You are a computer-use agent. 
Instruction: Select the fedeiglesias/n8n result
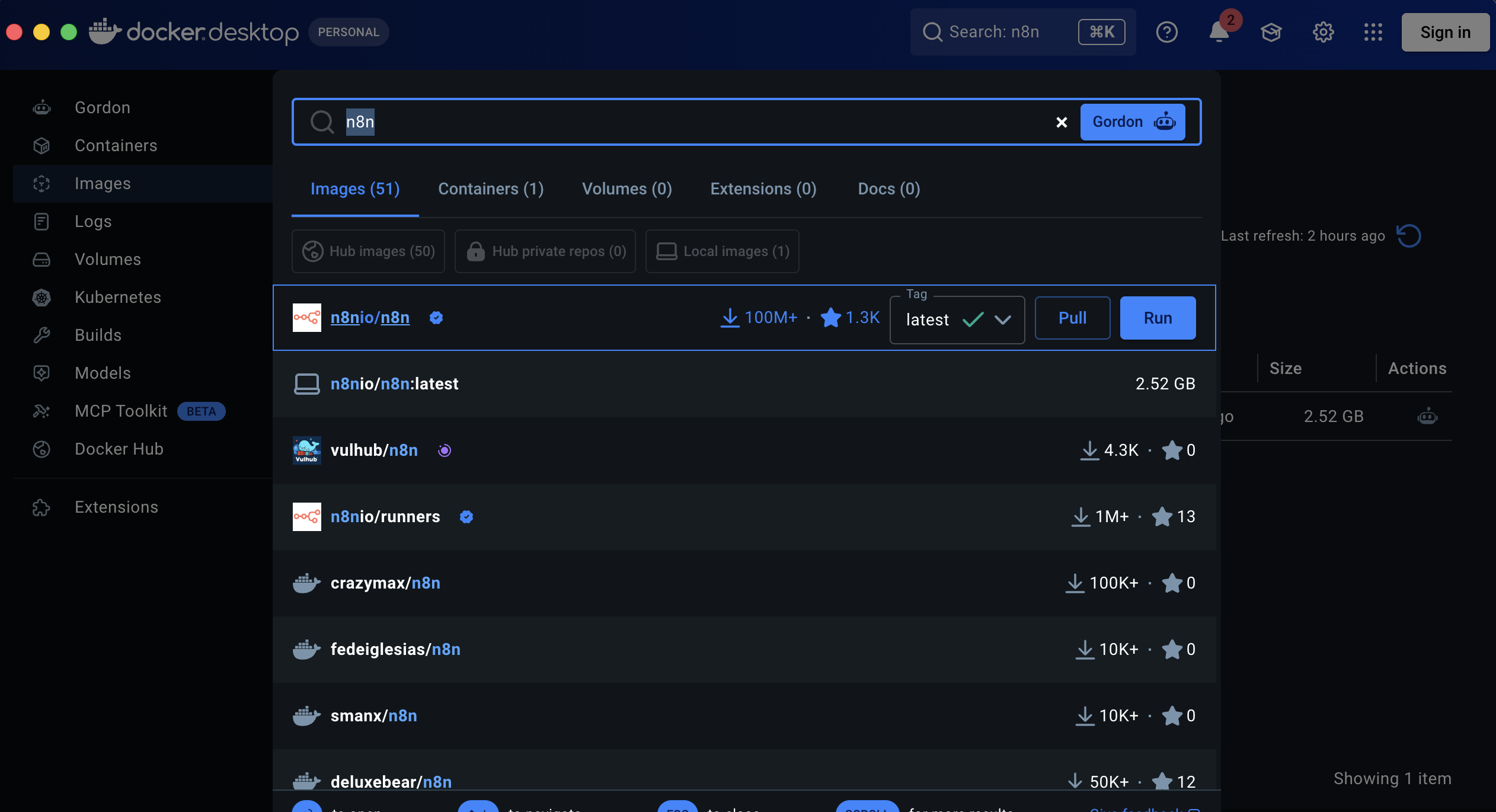point(744,650)
